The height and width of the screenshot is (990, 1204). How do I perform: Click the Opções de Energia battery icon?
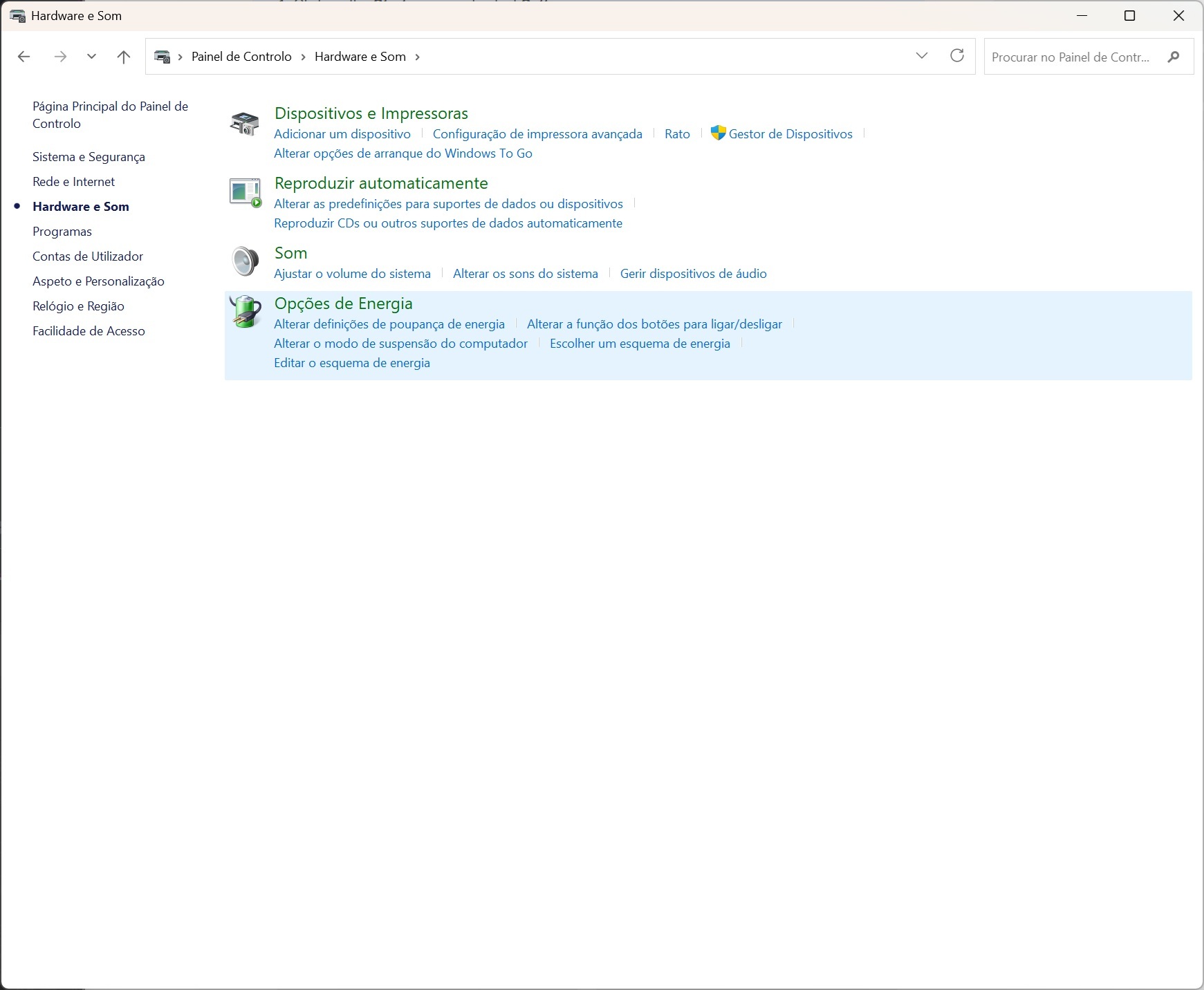pos(246,312)
